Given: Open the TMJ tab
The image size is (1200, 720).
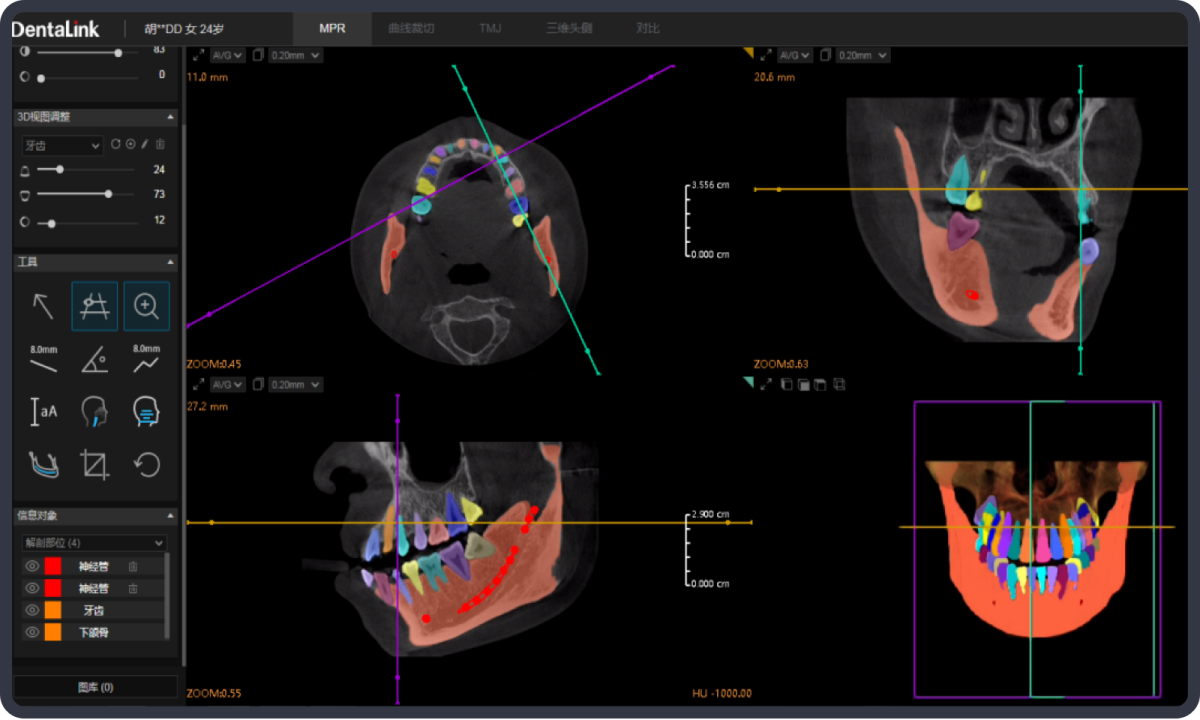Looking at the screenshot, I should tap(490, 28).
